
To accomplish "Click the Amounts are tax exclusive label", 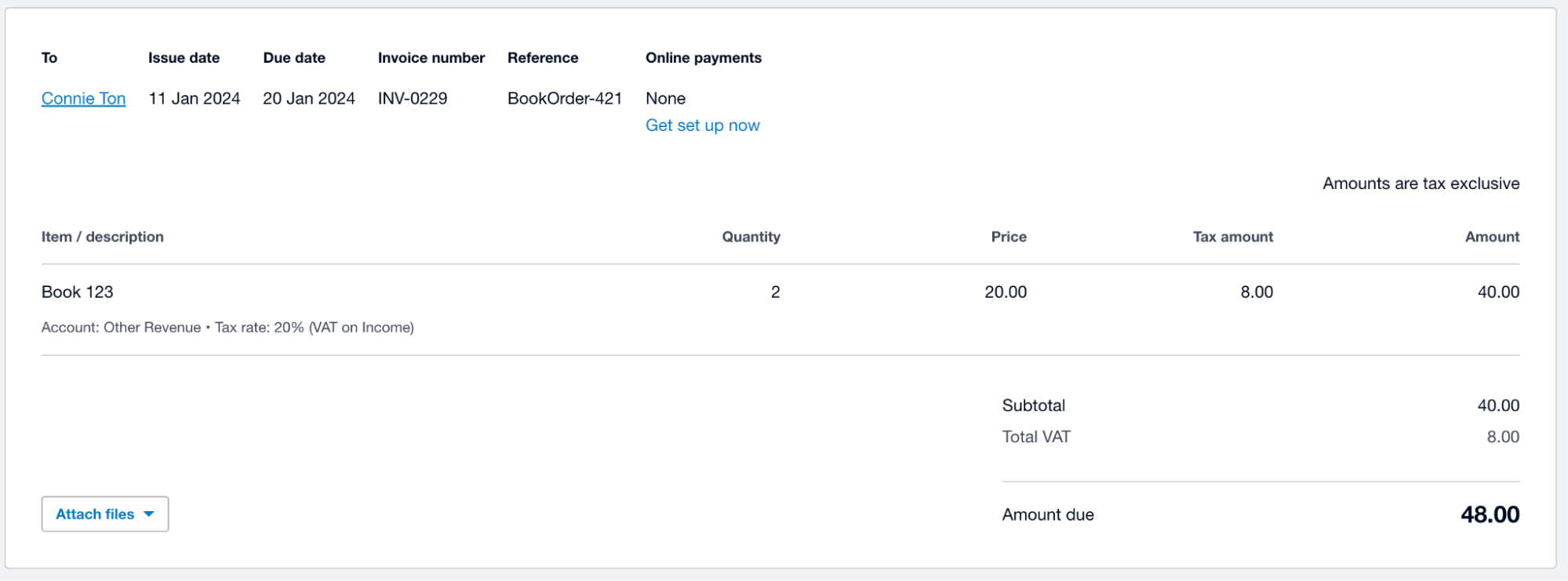I will click(x=1421, y=183).
